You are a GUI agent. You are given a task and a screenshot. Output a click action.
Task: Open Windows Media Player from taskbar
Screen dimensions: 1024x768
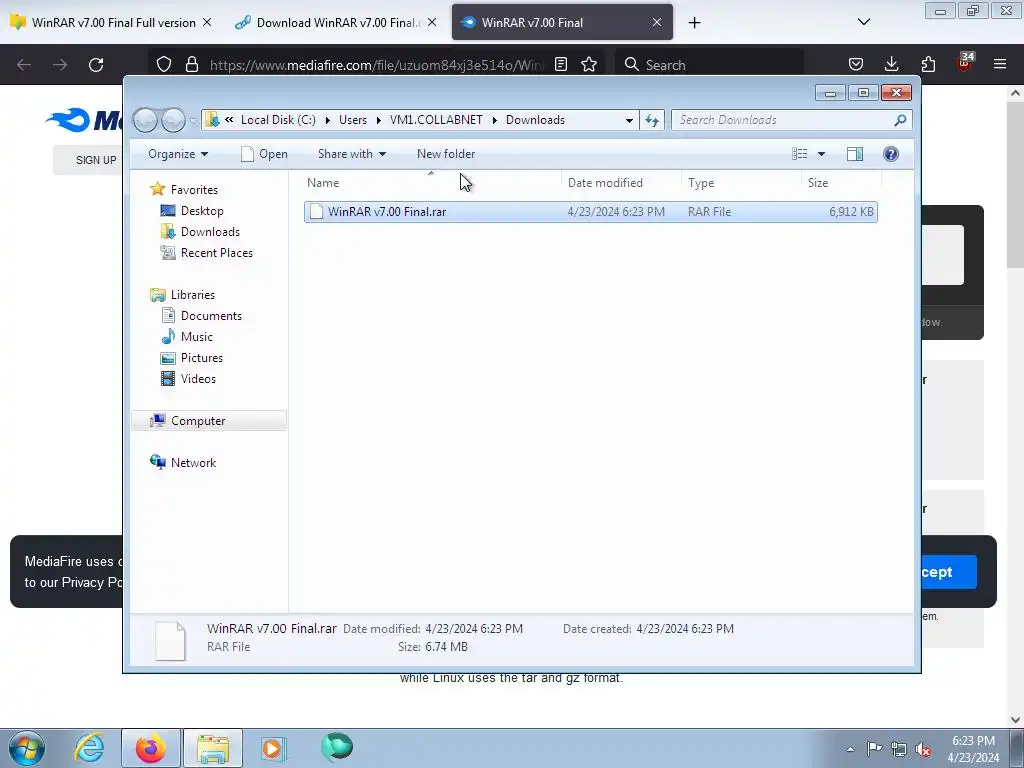point(274,748)
